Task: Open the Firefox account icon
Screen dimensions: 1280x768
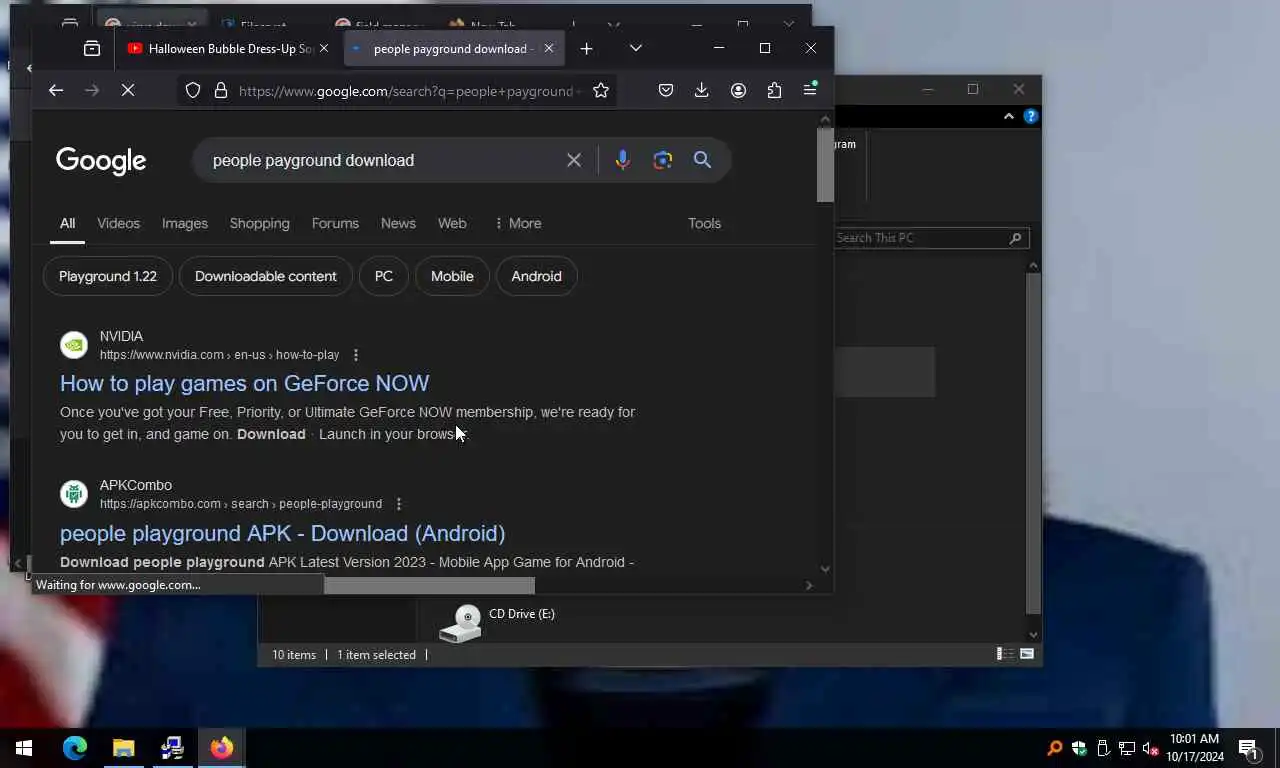Action: [x=738, y=90]
